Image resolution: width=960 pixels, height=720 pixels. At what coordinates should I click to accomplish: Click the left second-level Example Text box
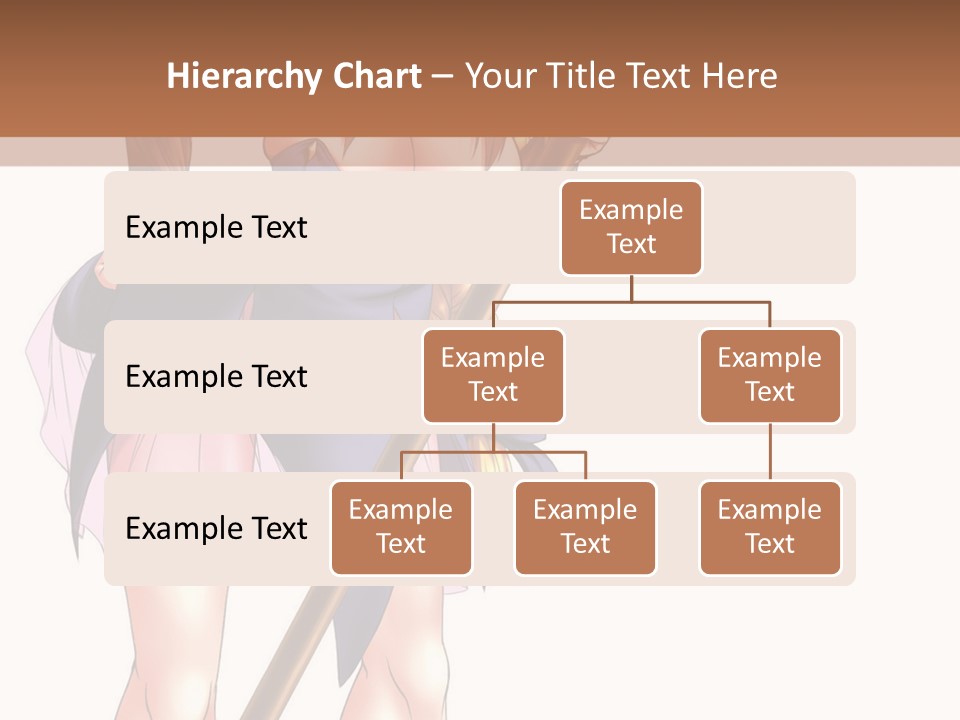click(x=493, y=375)
